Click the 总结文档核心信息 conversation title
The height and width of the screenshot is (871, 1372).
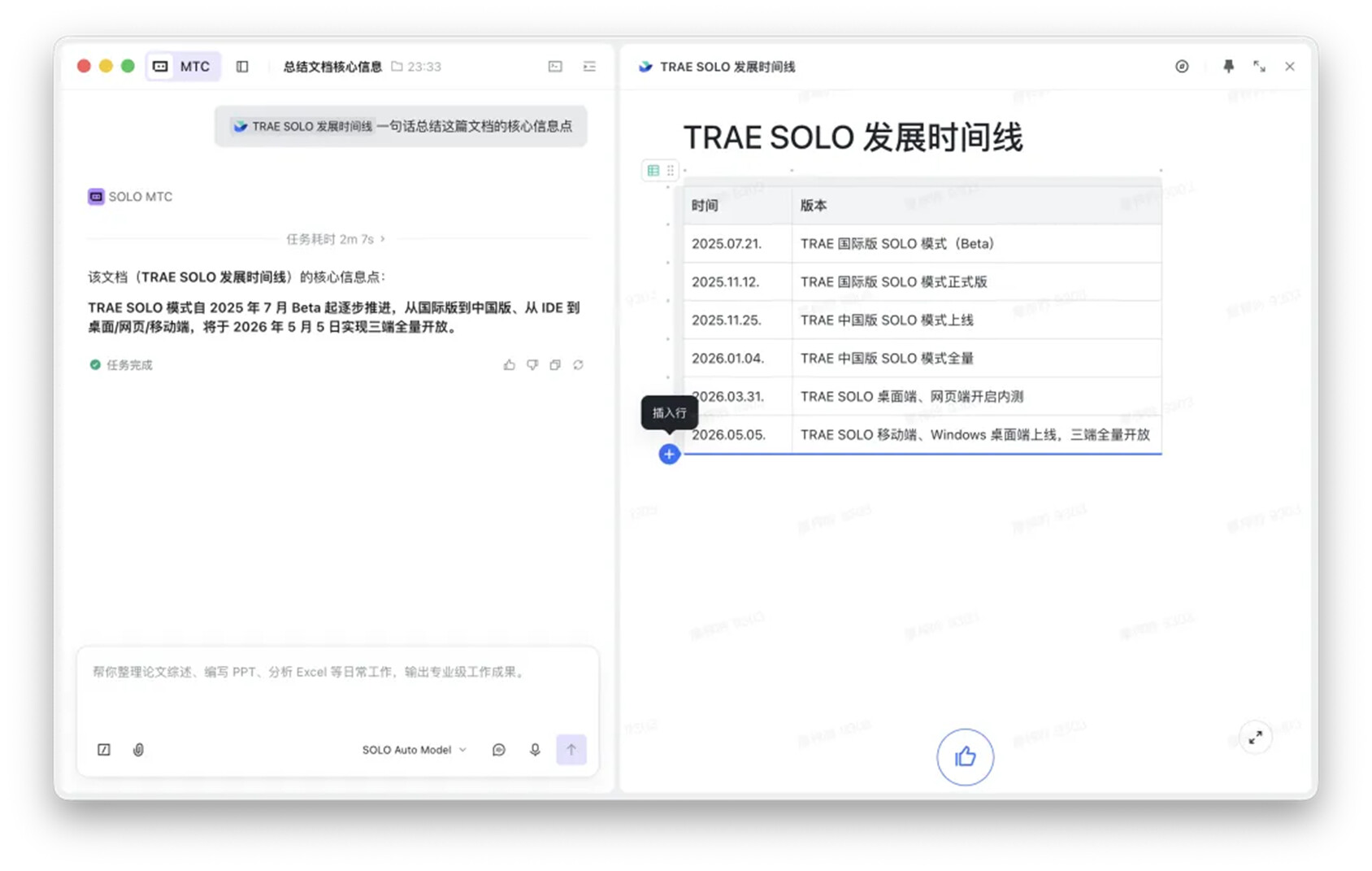(x=332, y=67)
